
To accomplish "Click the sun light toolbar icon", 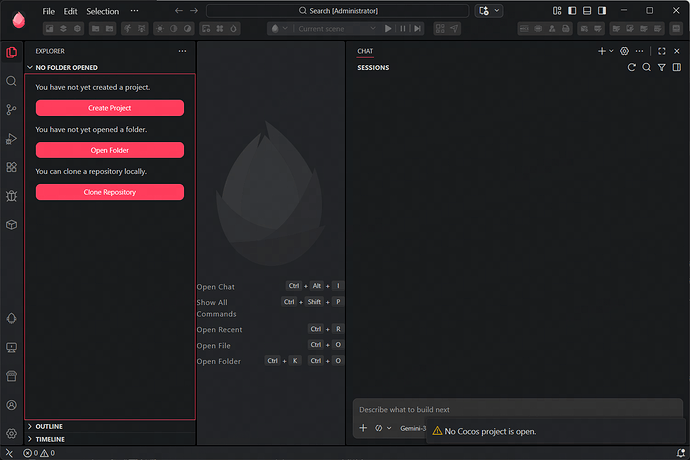I will coord(160,29).
